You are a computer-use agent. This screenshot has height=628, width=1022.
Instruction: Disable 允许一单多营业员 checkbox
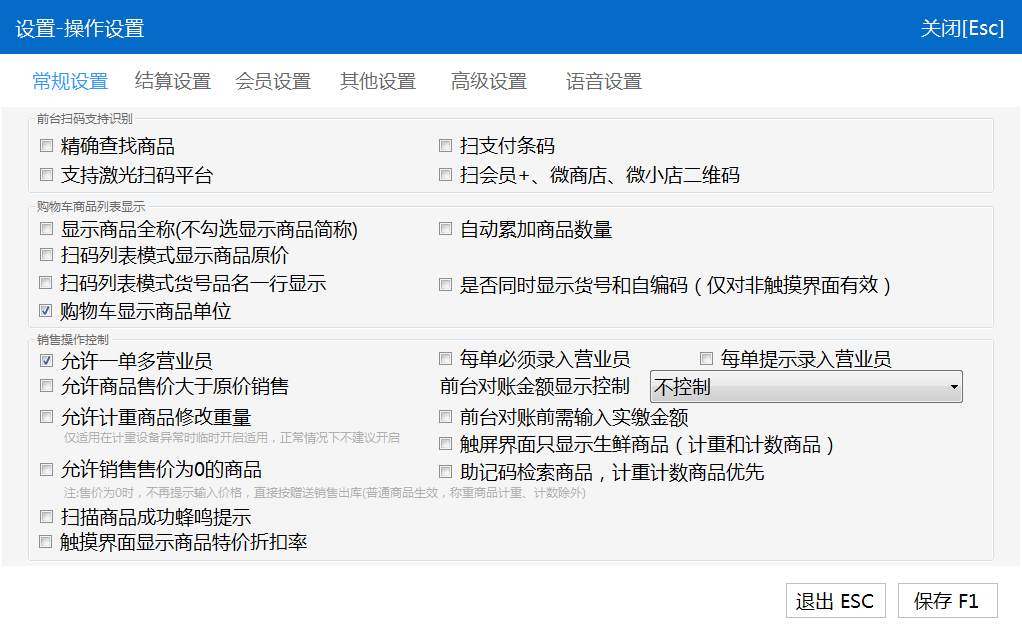[46, 360]
